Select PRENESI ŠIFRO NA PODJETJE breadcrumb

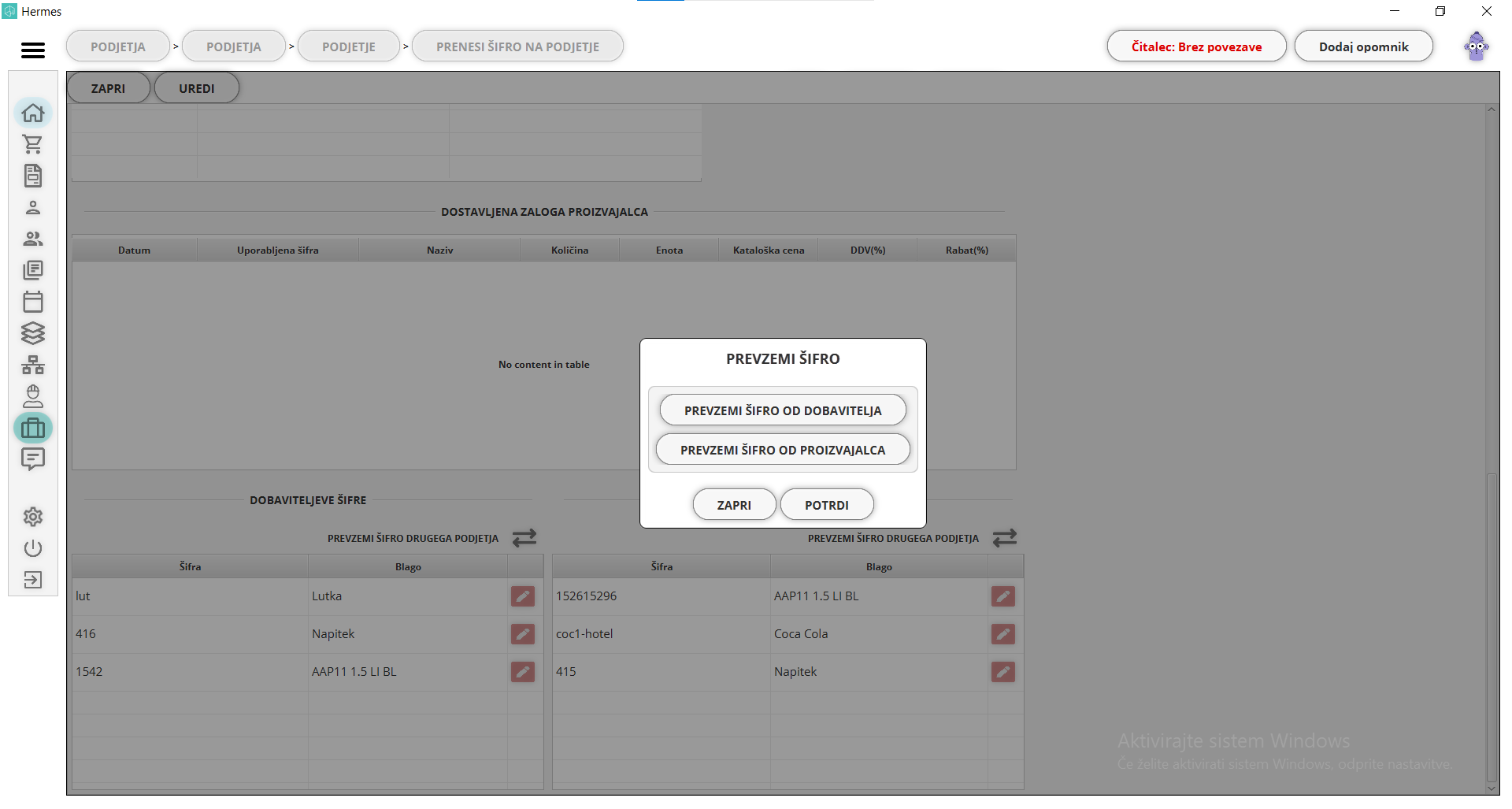518,46
